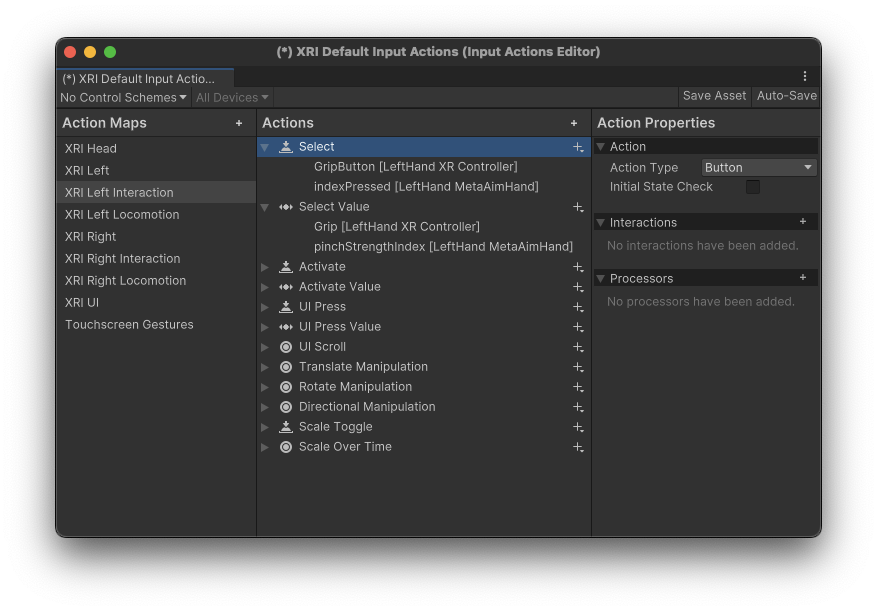Screen dimensions: 877x611
Task: Open the kebab options menu
Action: click(x=805, y=76)
